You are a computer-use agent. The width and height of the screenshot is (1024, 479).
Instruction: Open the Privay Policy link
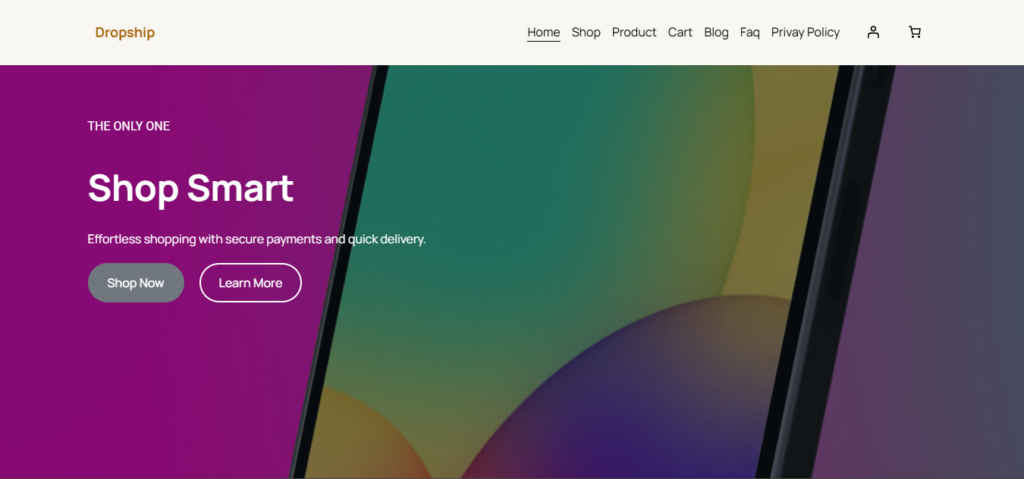805,32
